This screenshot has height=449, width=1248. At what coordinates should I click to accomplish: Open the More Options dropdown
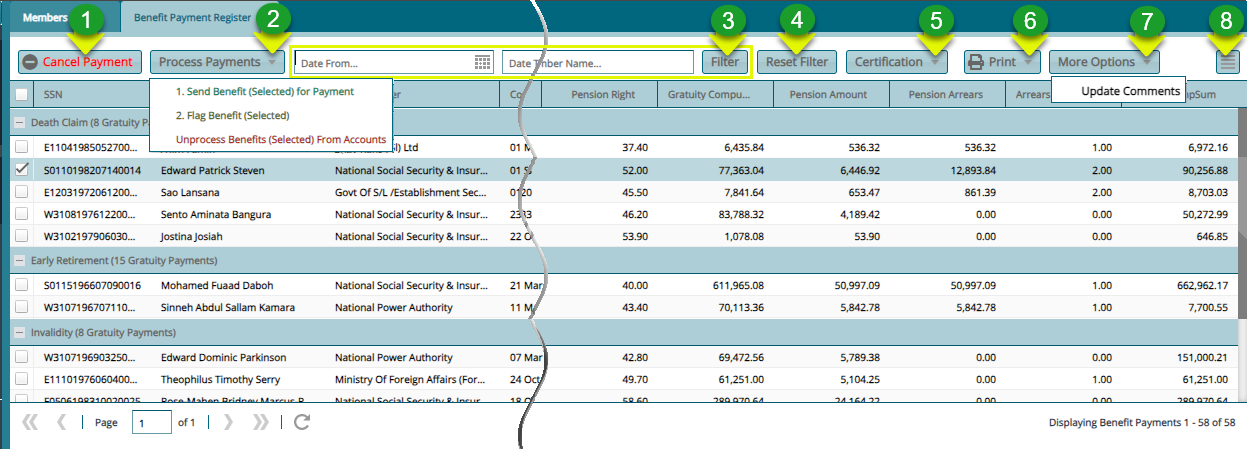[x=1104, y=62]
